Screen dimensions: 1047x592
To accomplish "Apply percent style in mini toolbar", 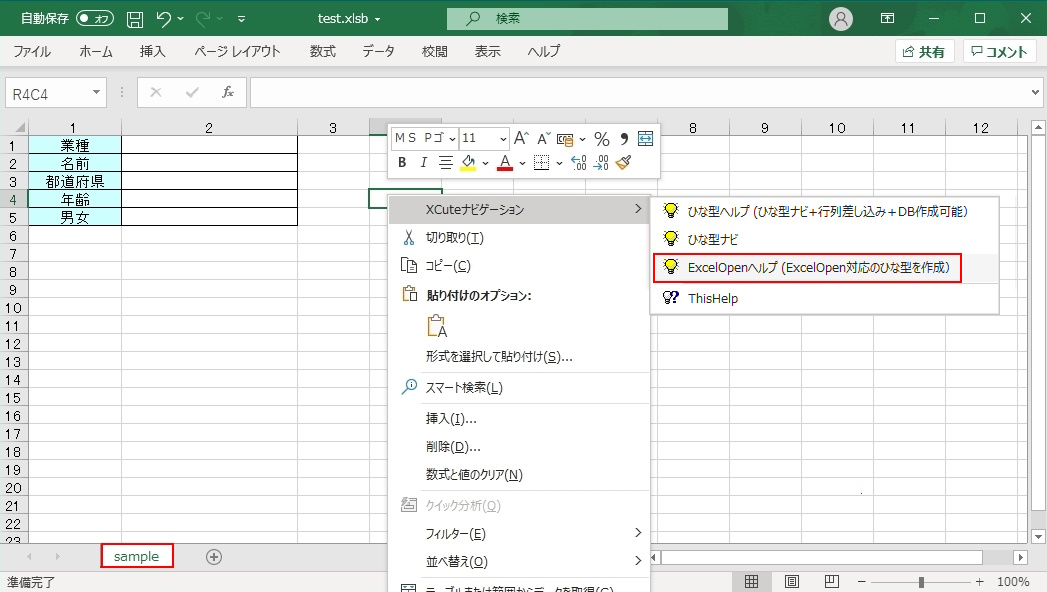I will point(602,139).
